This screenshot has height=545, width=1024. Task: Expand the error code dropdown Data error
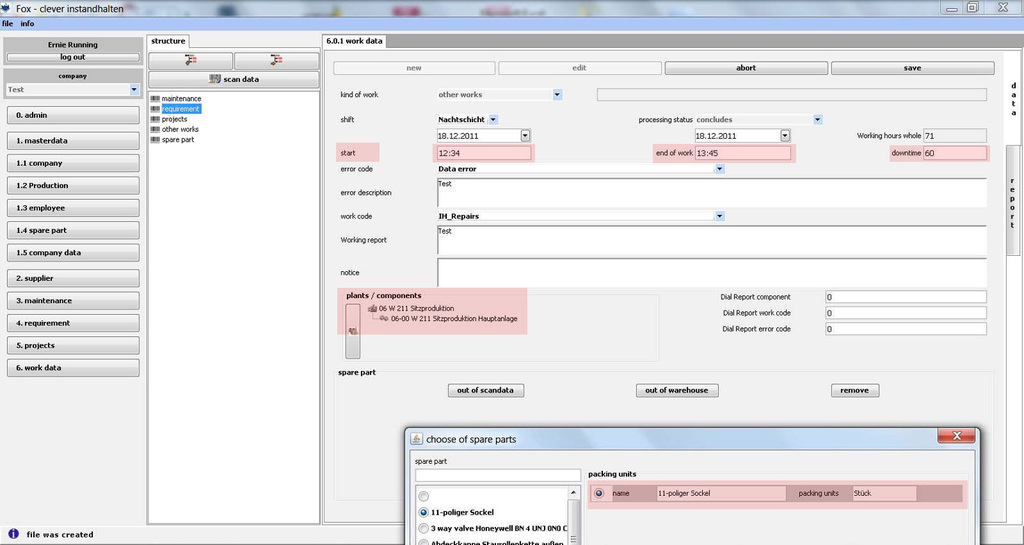[719, 169]
